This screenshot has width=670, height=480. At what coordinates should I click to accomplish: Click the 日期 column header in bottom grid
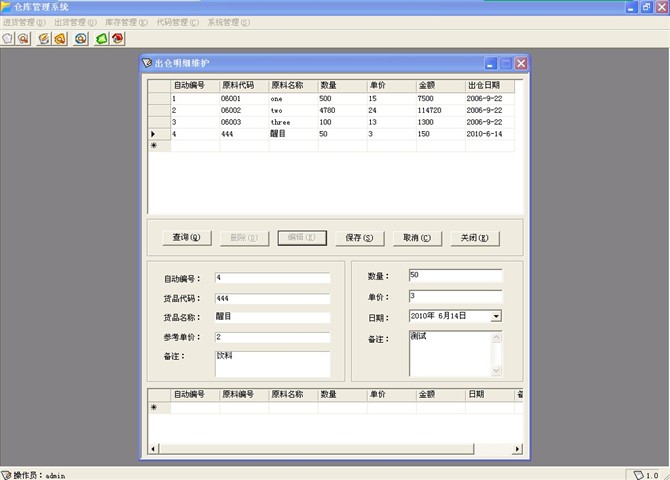tap(490, 395)
